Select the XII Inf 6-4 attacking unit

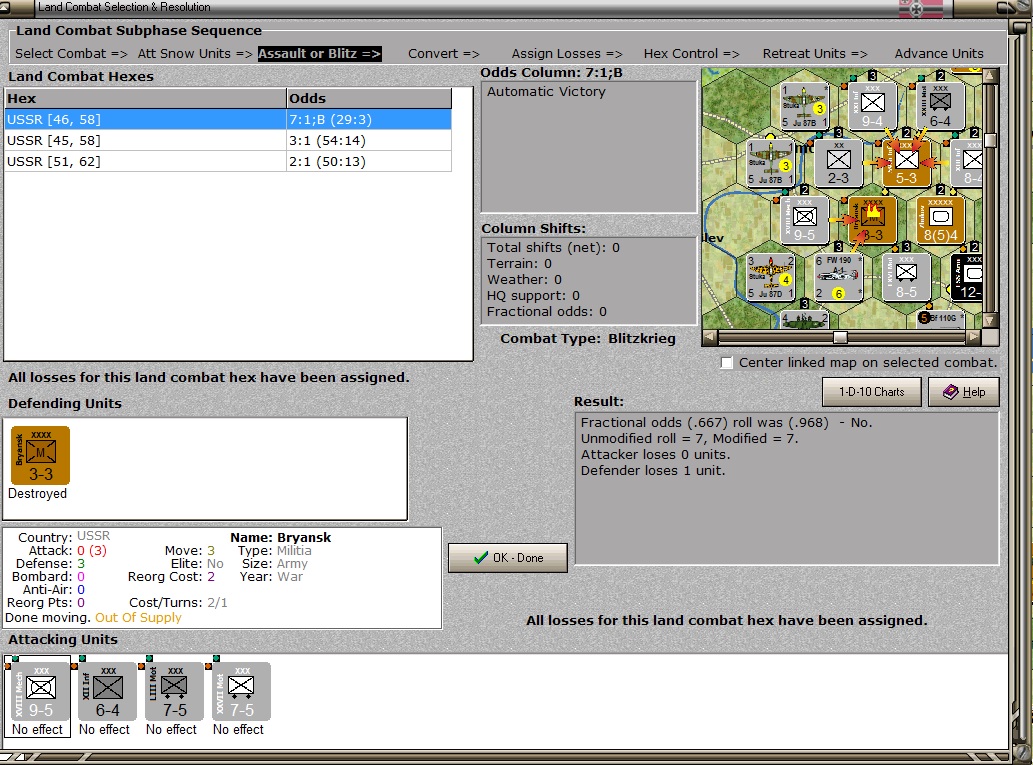pyautogui.click(x=107, y=691)
